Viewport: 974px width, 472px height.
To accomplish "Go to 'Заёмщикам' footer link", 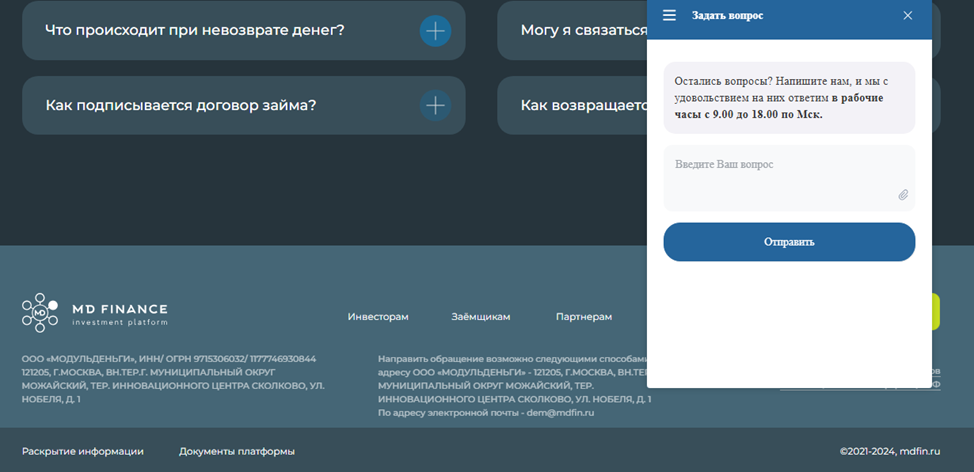I will 481,317.
